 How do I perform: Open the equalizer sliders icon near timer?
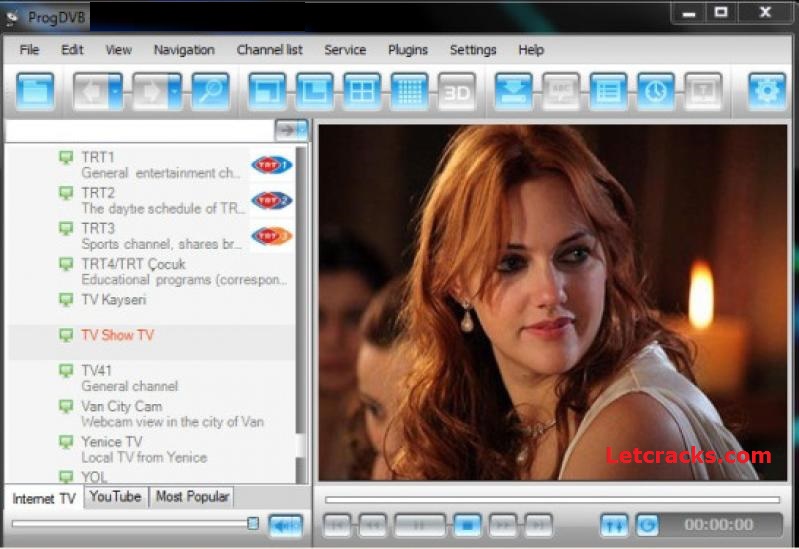(614, 526)
